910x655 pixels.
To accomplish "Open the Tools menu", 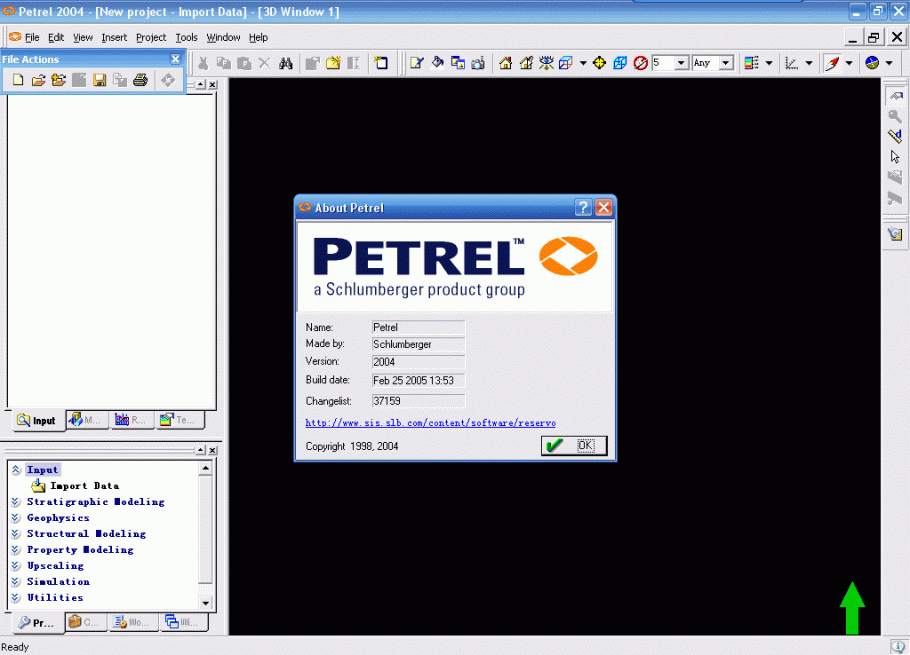I will [x=186, y=37].
